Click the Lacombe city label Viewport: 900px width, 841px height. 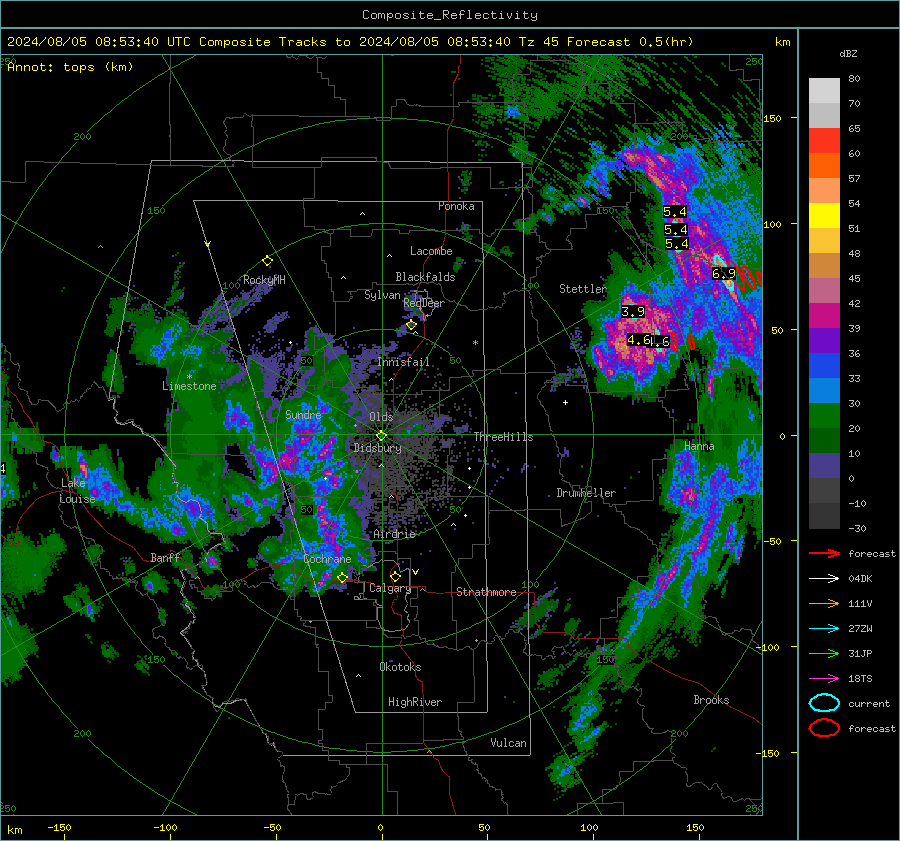pos(431,251)
